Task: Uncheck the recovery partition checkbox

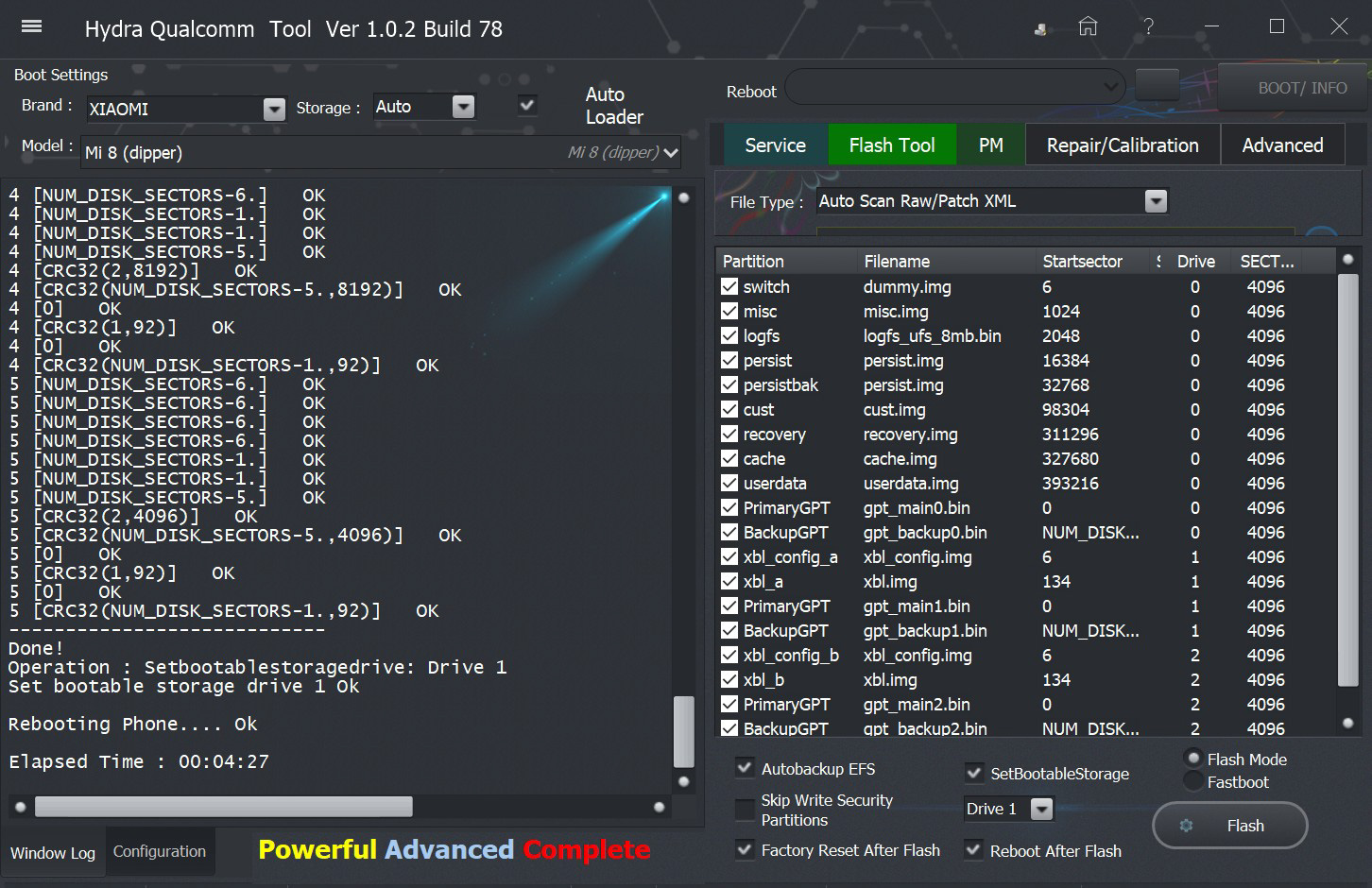Action: (729, 434)
